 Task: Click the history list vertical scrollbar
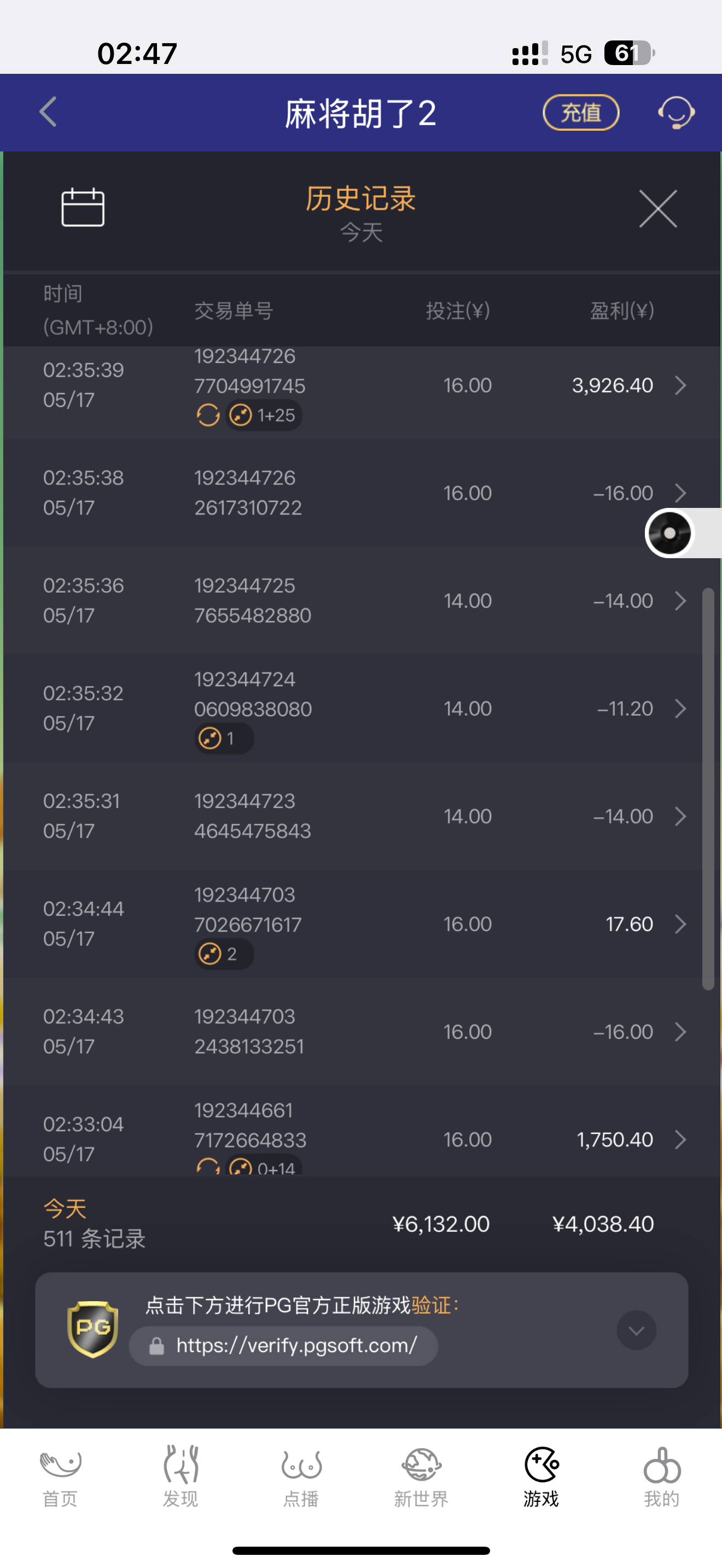(707, 788)
